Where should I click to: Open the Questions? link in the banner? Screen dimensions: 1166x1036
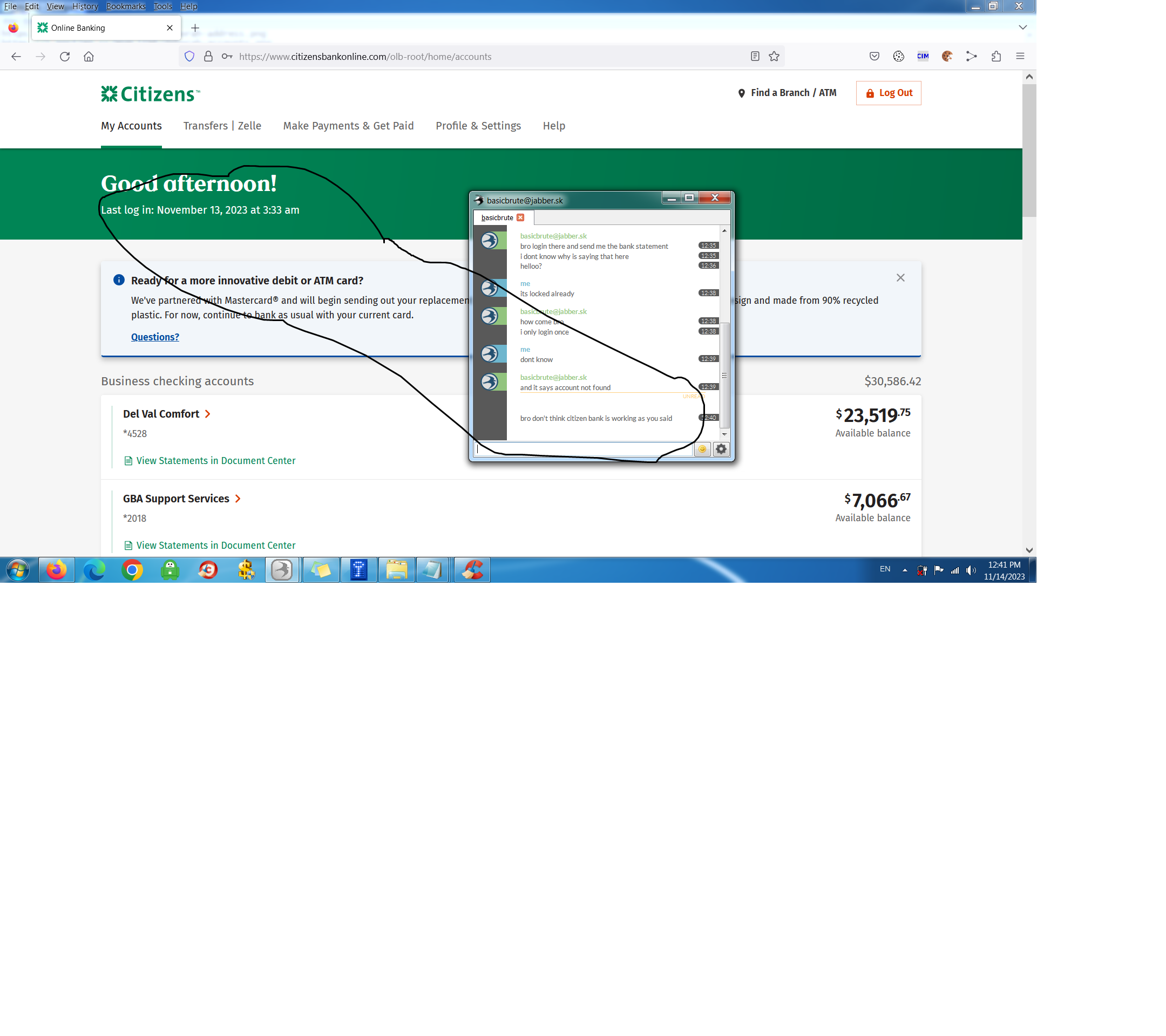click(x=155, y=337)
